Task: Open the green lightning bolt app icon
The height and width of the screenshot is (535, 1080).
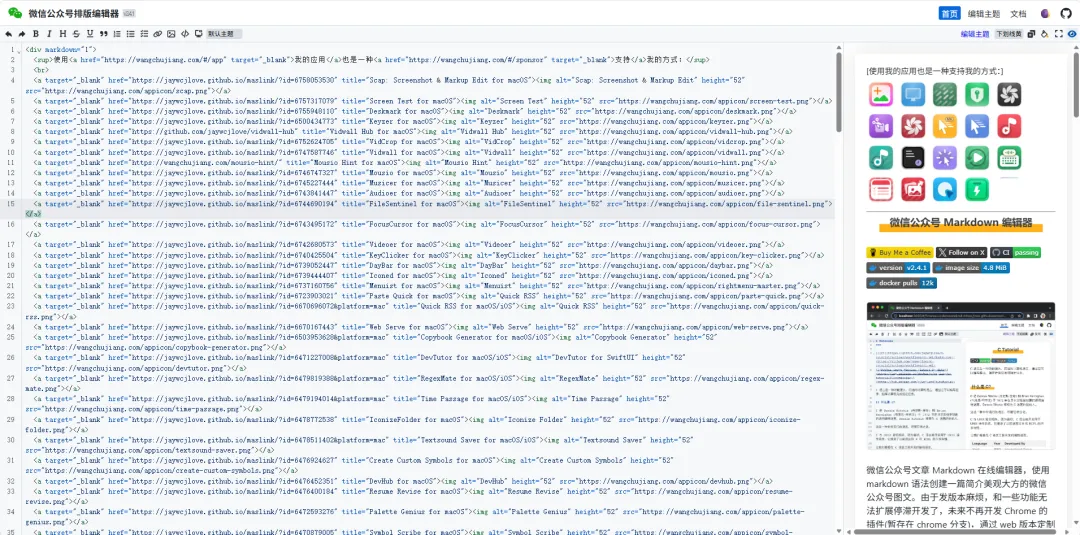Action: 977,189
